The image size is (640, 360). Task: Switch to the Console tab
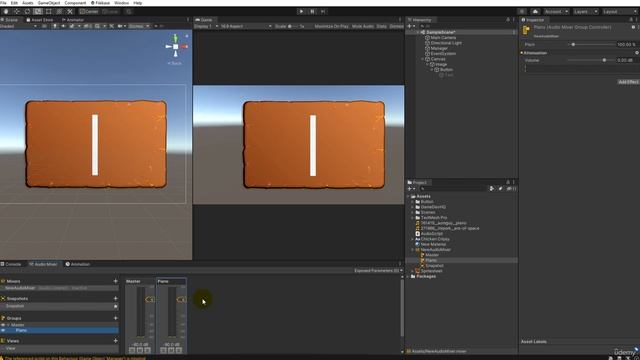(11, 264)
